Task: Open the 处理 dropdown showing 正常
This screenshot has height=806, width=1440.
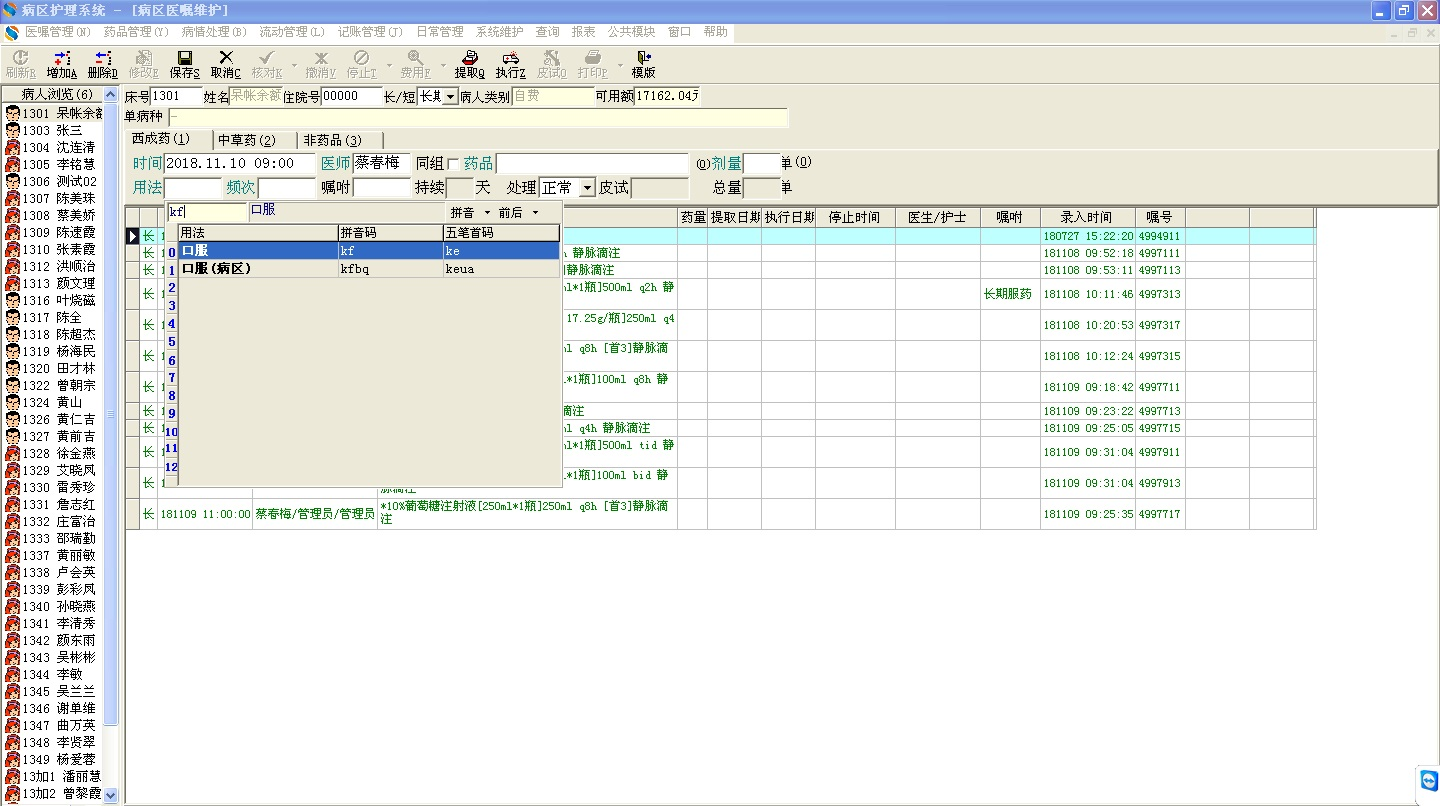Action: [x=587, y=188]
